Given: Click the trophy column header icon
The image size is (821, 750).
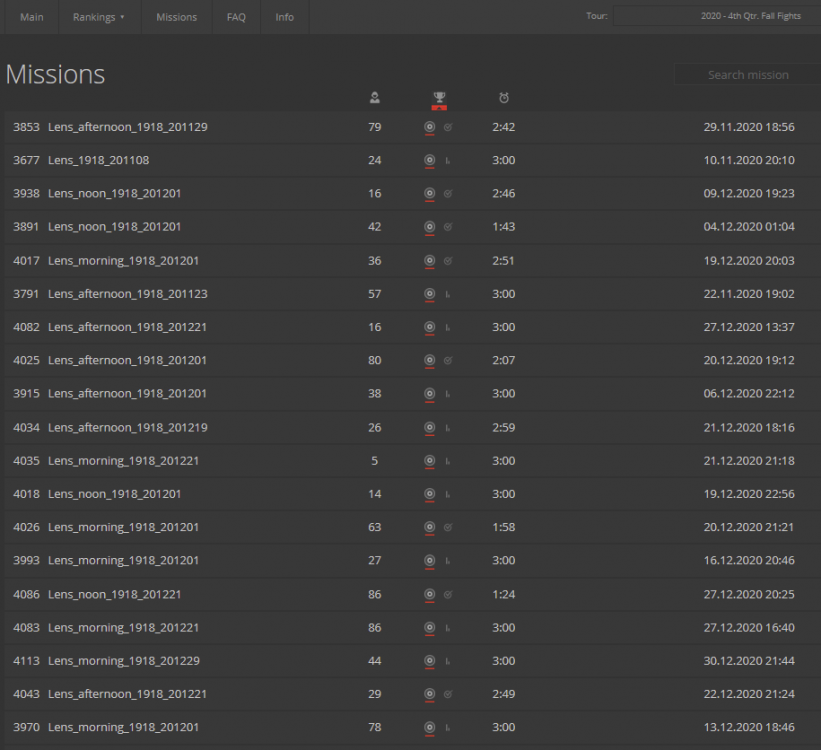Looking at the screenshot, I should click(x=439, y=97).
